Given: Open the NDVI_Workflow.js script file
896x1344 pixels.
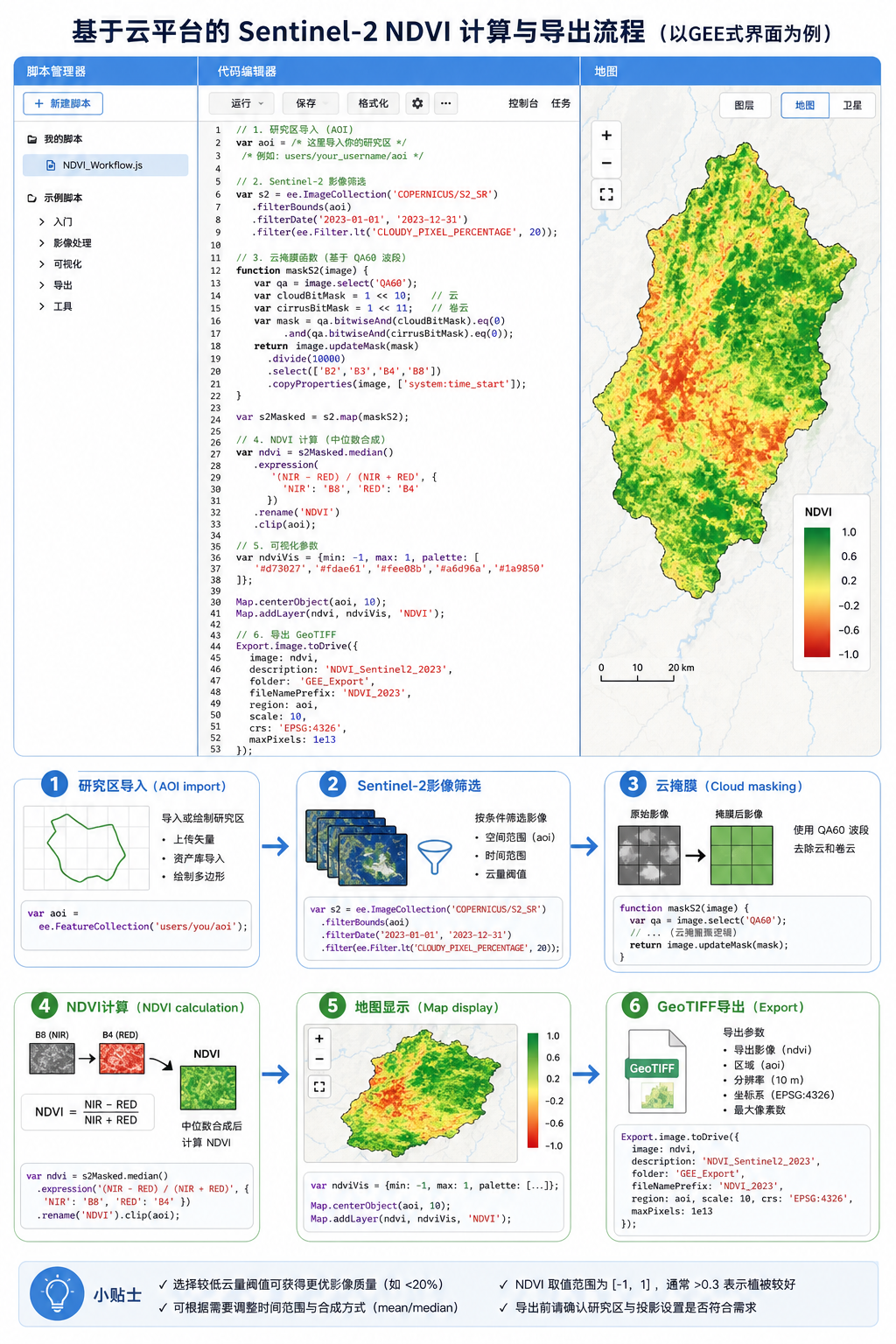Looking at the screenshot, I should click(105, 164).
